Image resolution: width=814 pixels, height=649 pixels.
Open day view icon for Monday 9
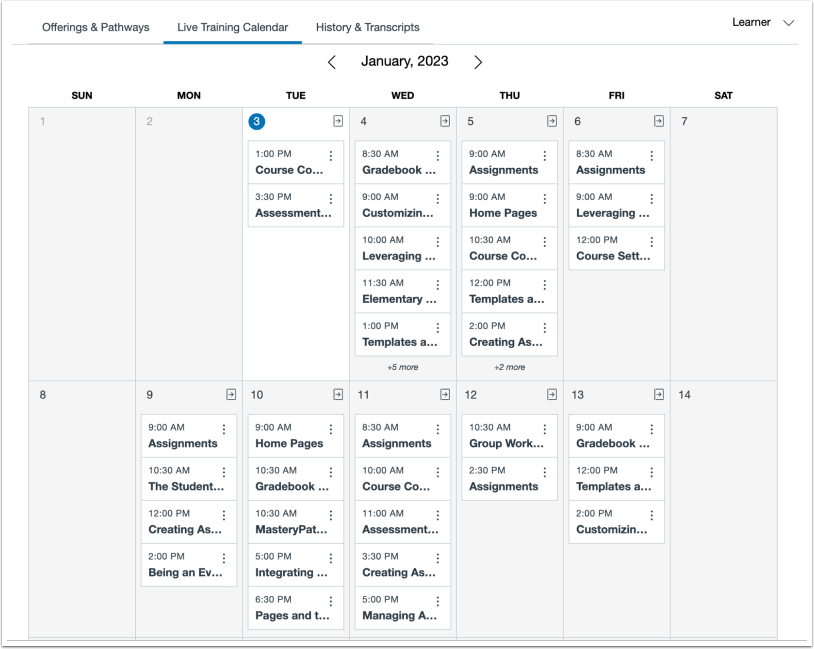[x=231, y=394]
